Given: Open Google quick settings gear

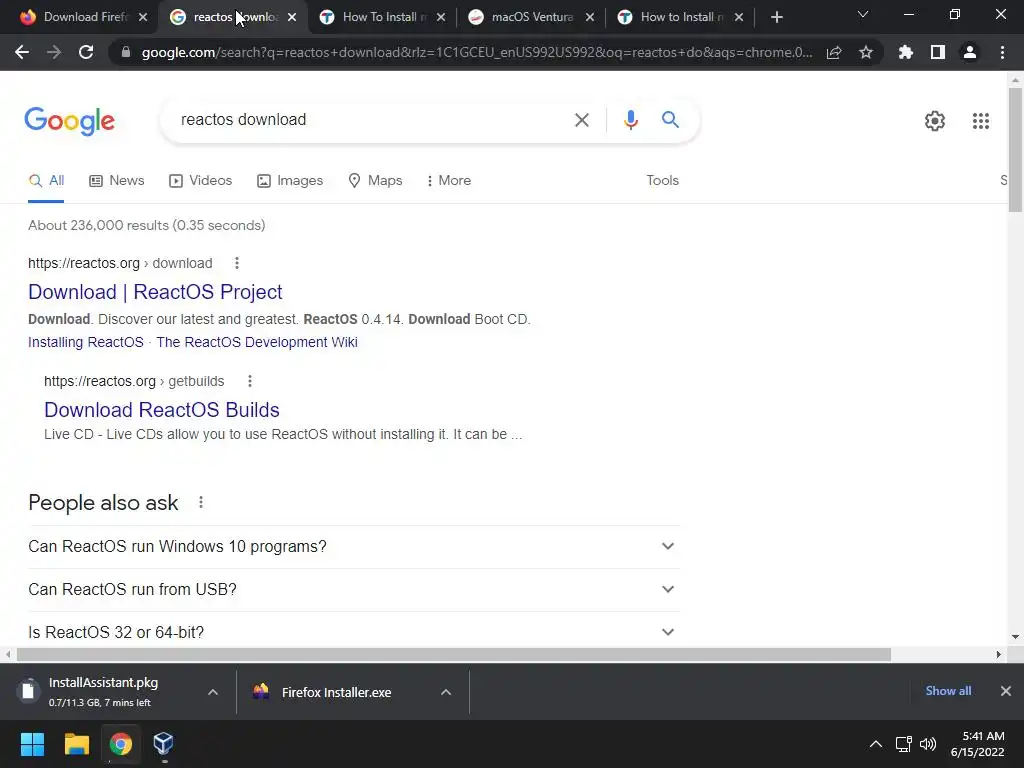Looking at the screenshot, I should pos(935,121).
